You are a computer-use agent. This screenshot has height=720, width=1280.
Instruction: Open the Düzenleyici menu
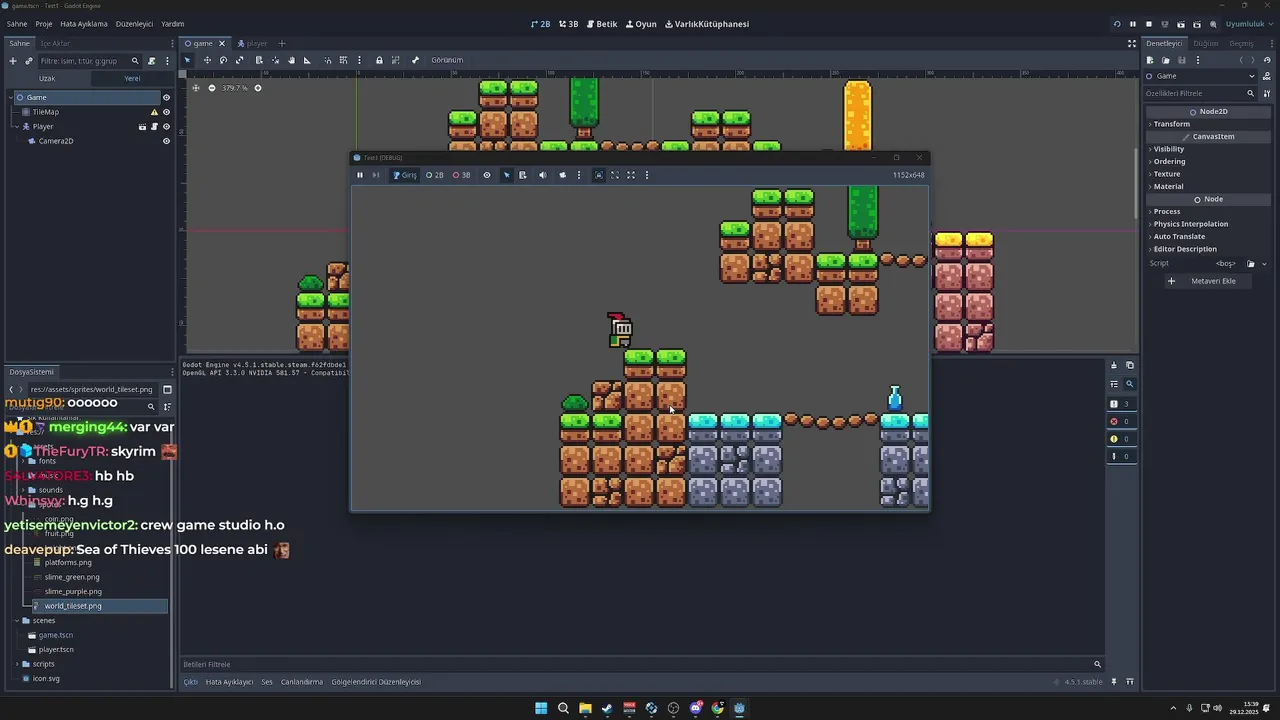[134, 24]
